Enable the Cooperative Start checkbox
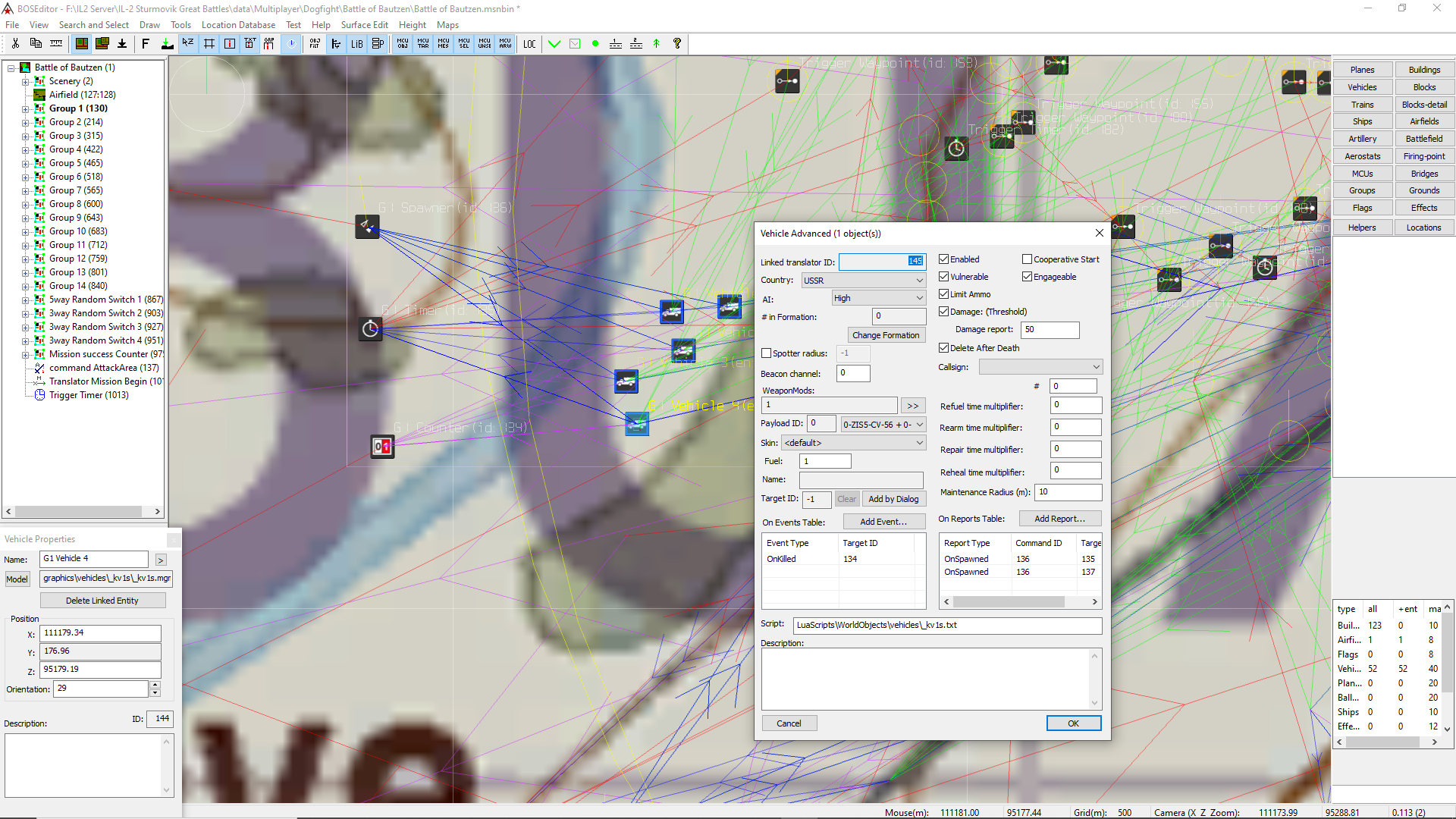The height and width of the screenshot is (819, 1456). click(x=1027, y=259)
